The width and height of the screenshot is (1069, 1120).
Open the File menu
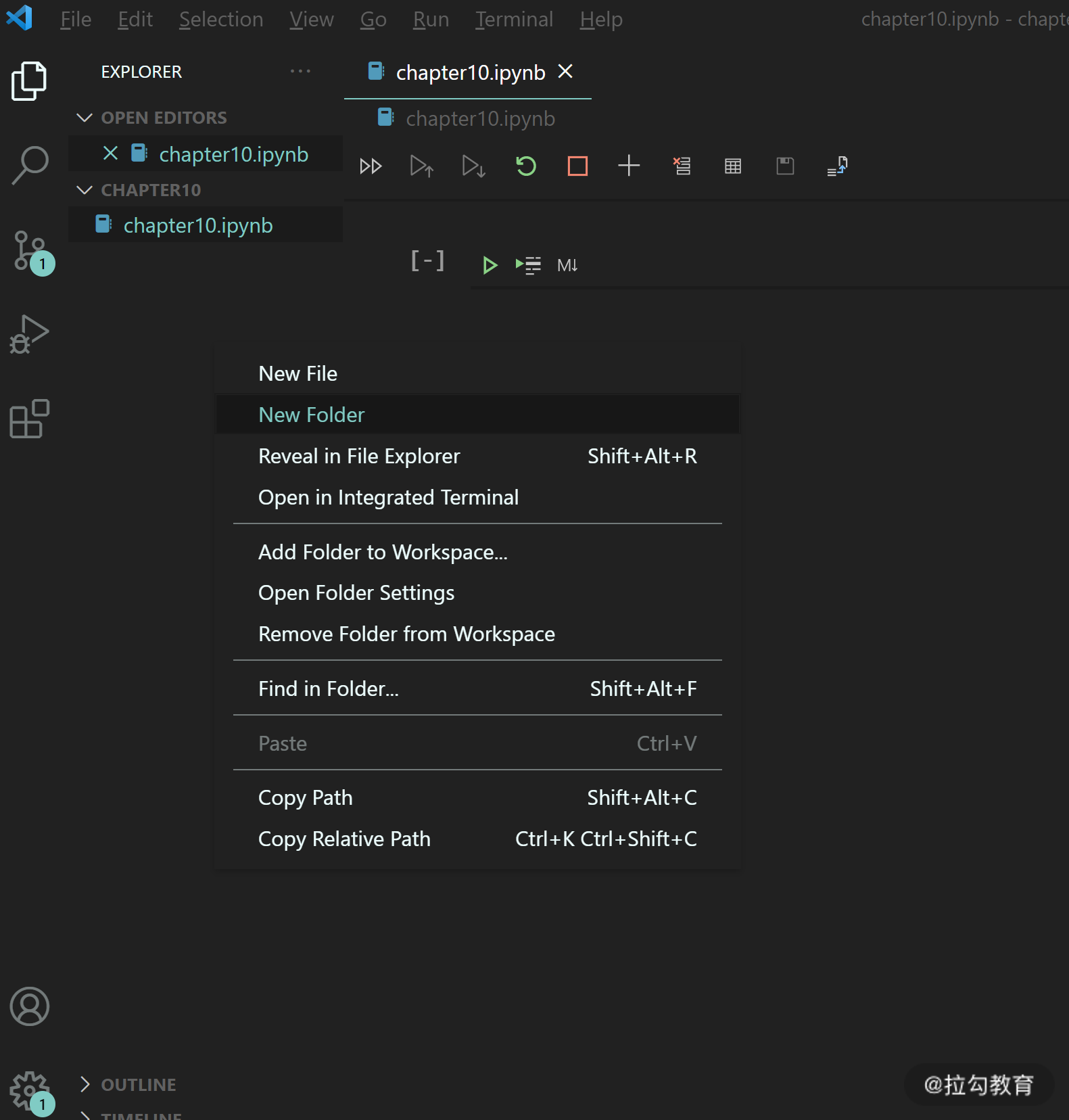click(x=76, y=19)
